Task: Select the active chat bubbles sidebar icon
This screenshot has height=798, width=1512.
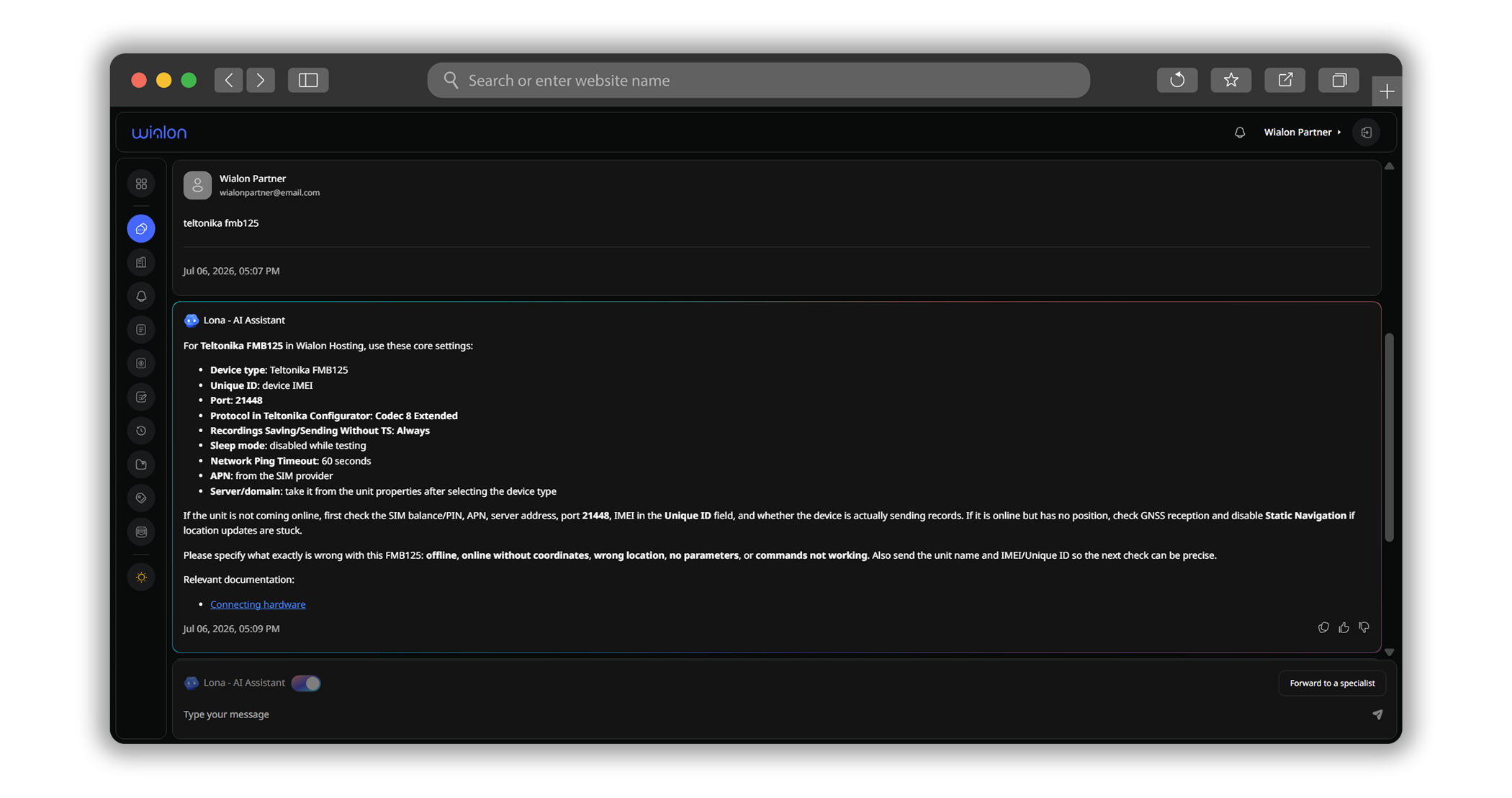Action: (141, 228)
